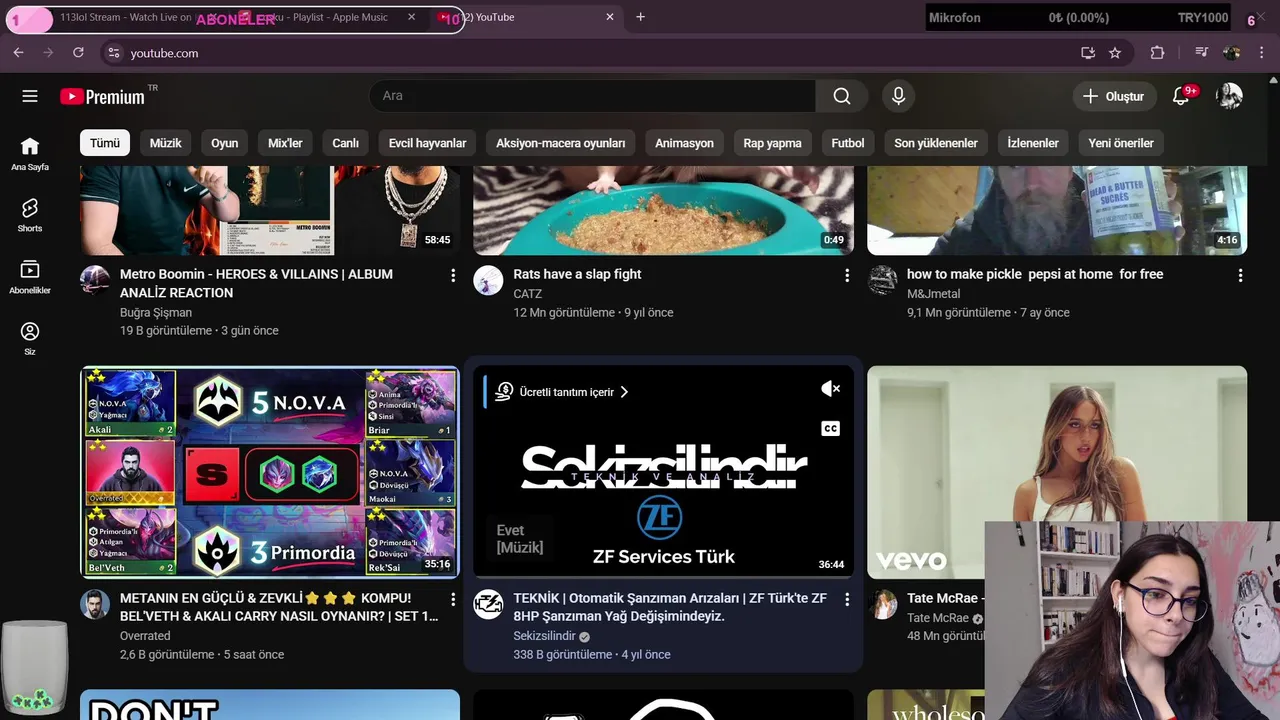Select the Mix'ler filter chip
Viewport: 1280px width, 720px height.
285,143
